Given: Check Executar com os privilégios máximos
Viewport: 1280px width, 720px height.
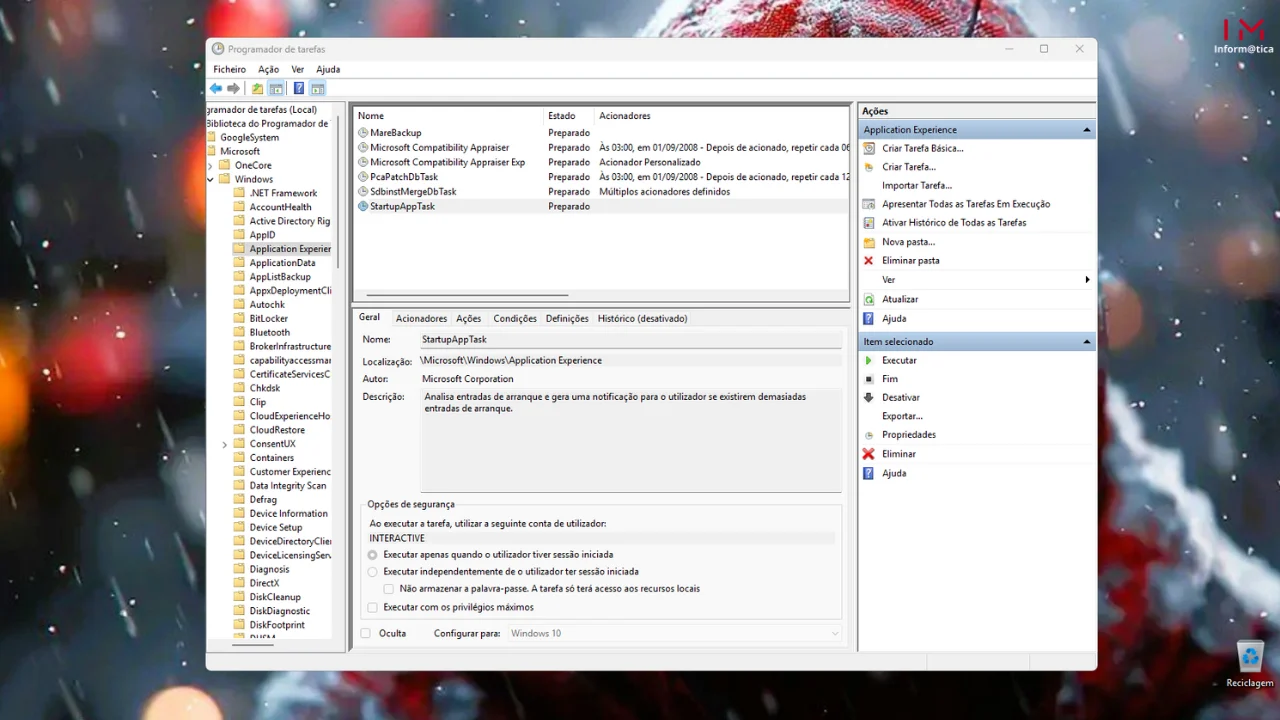Looking at the screenshot, I should click(373, 607).
